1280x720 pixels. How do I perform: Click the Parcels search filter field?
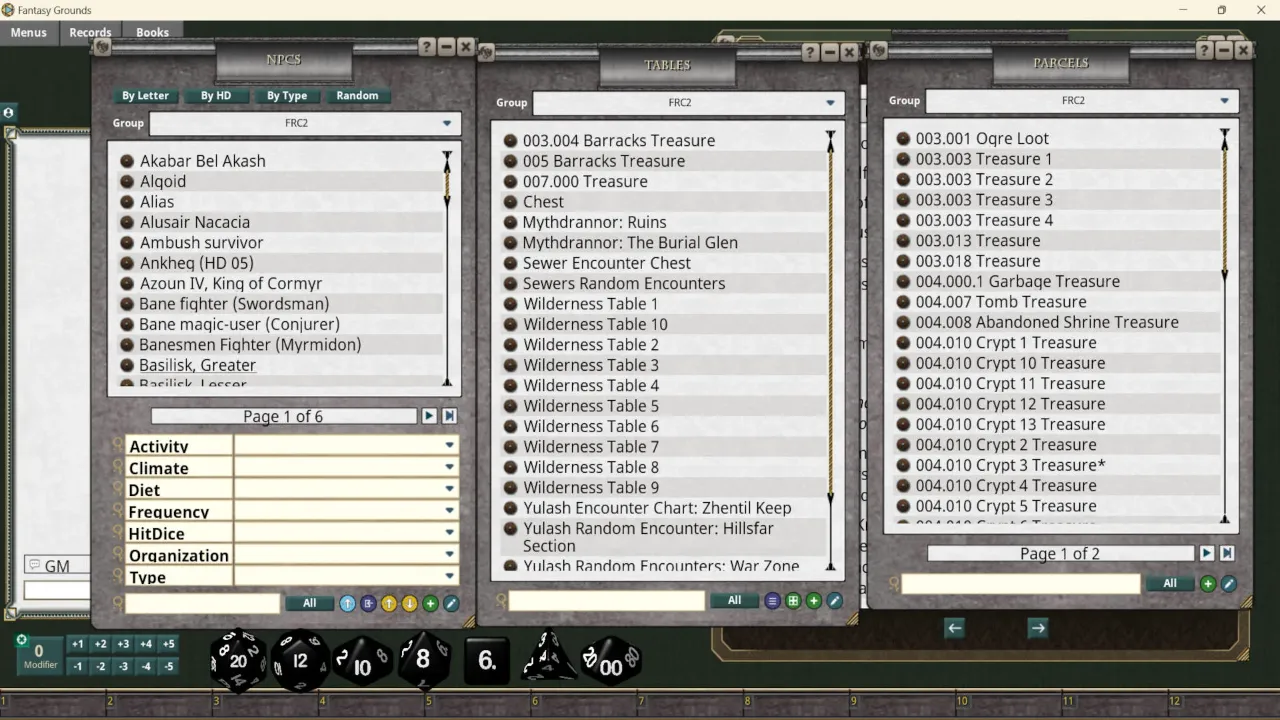pos(1021,584)
